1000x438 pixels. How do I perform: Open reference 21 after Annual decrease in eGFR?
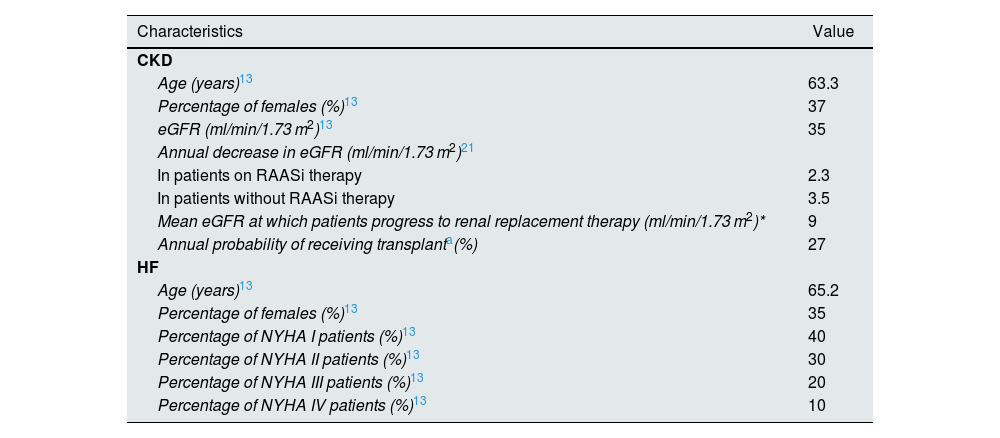tap(467, 148)
